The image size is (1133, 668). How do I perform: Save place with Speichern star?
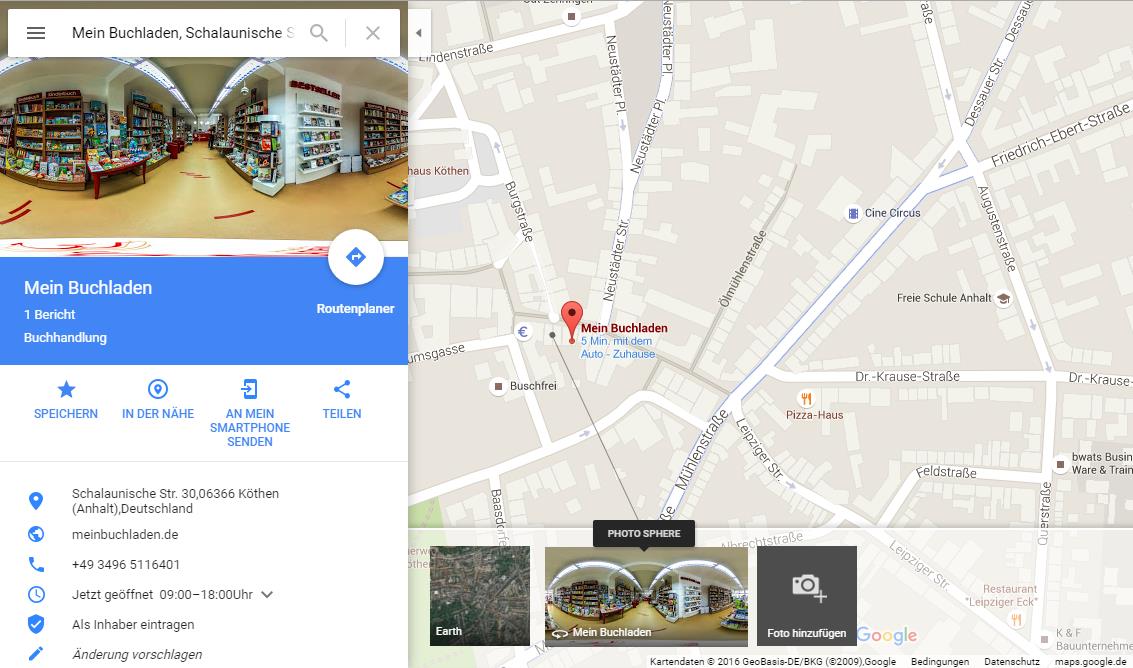click(x=66, y=401)
